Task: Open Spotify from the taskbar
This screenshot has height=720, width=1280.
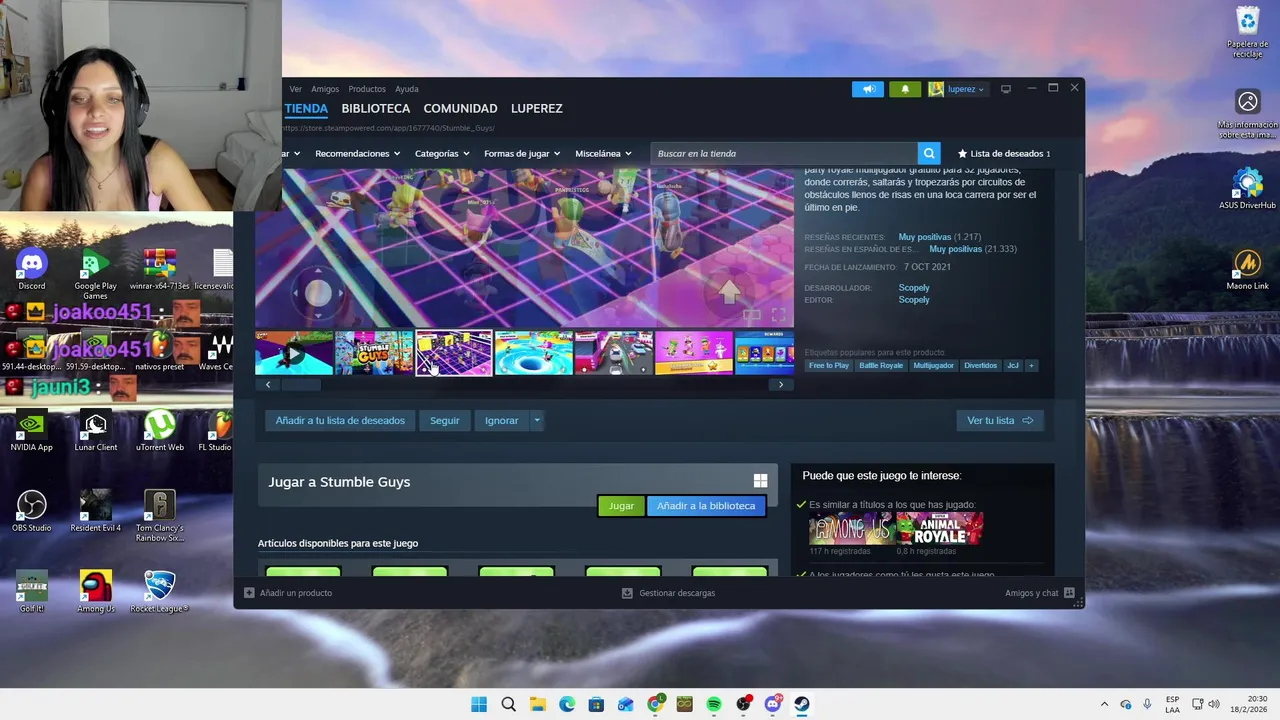Action: click(x=714, y=704)
